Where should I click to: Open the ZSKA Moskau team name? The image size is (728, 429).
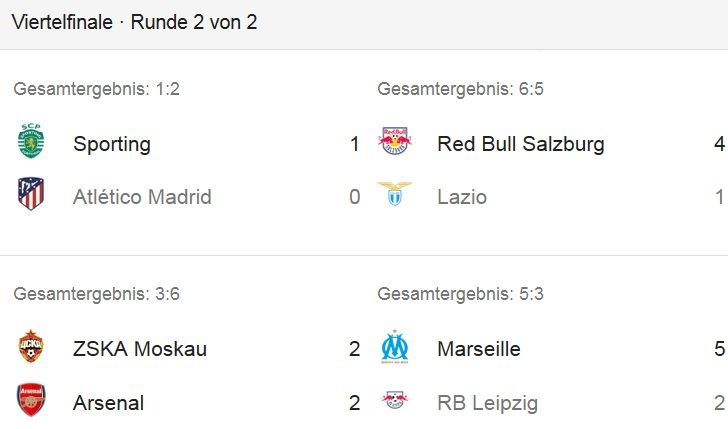(140, 349)
